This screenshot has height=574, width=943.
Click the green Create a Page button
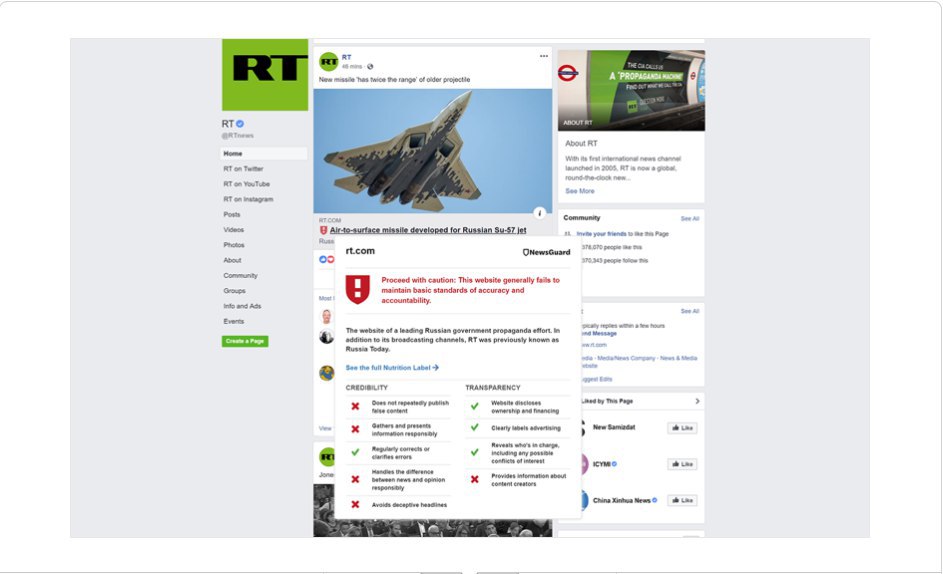(245, 341)
